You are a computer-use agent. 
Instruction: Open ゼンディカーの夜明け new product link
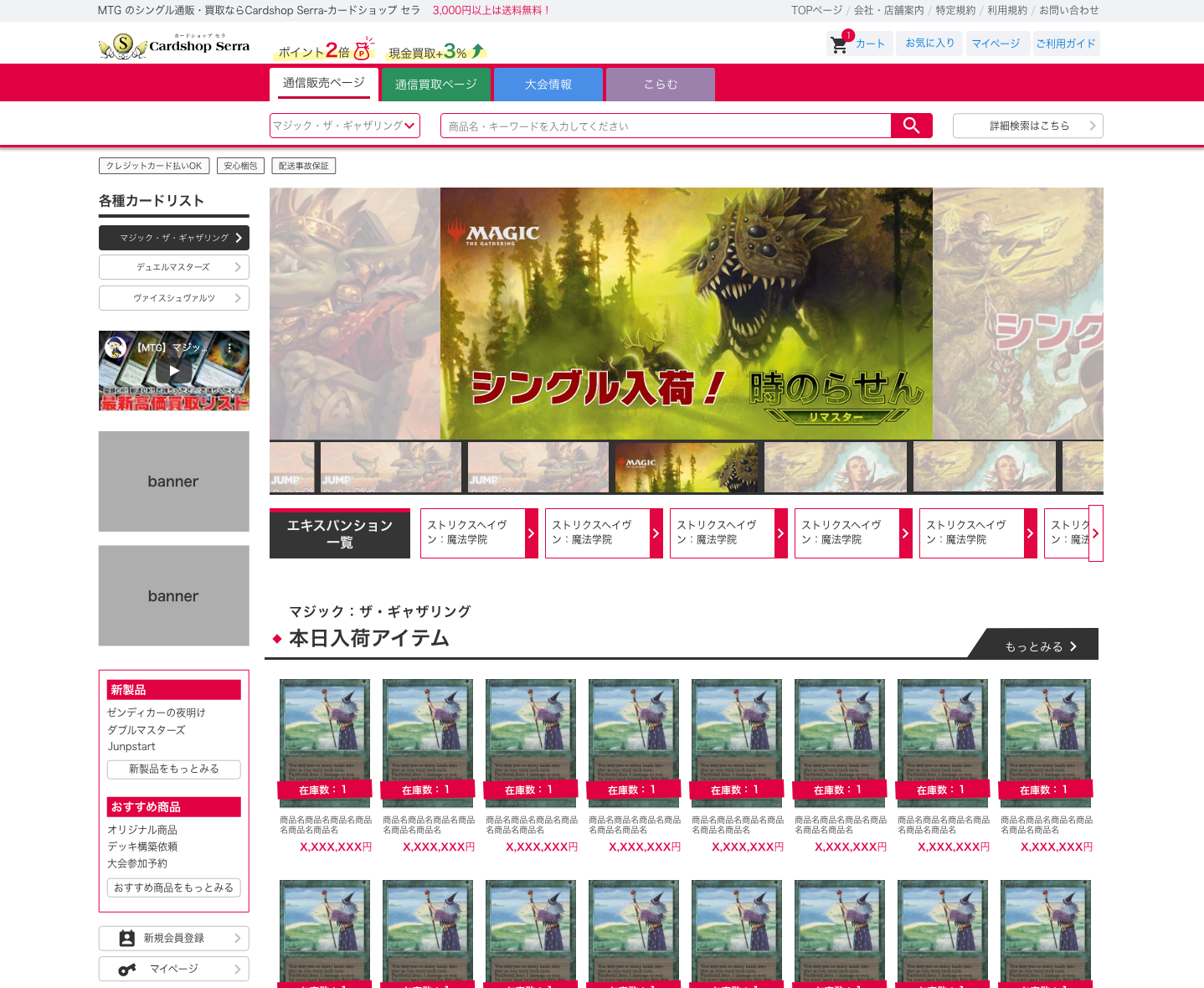(x=157, y=713)
